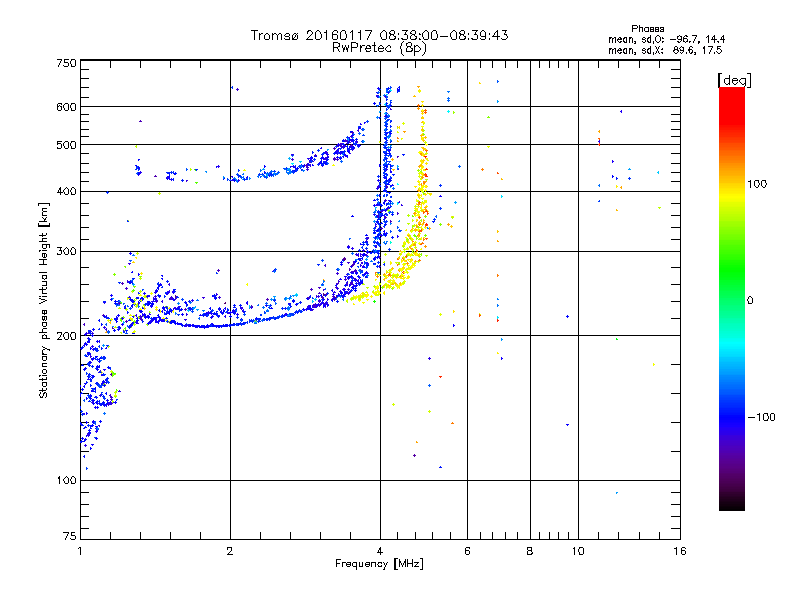This screenshot has height=600, width=800.
Task: Click the colorbar tick label '0'
Action: point(750,301)
